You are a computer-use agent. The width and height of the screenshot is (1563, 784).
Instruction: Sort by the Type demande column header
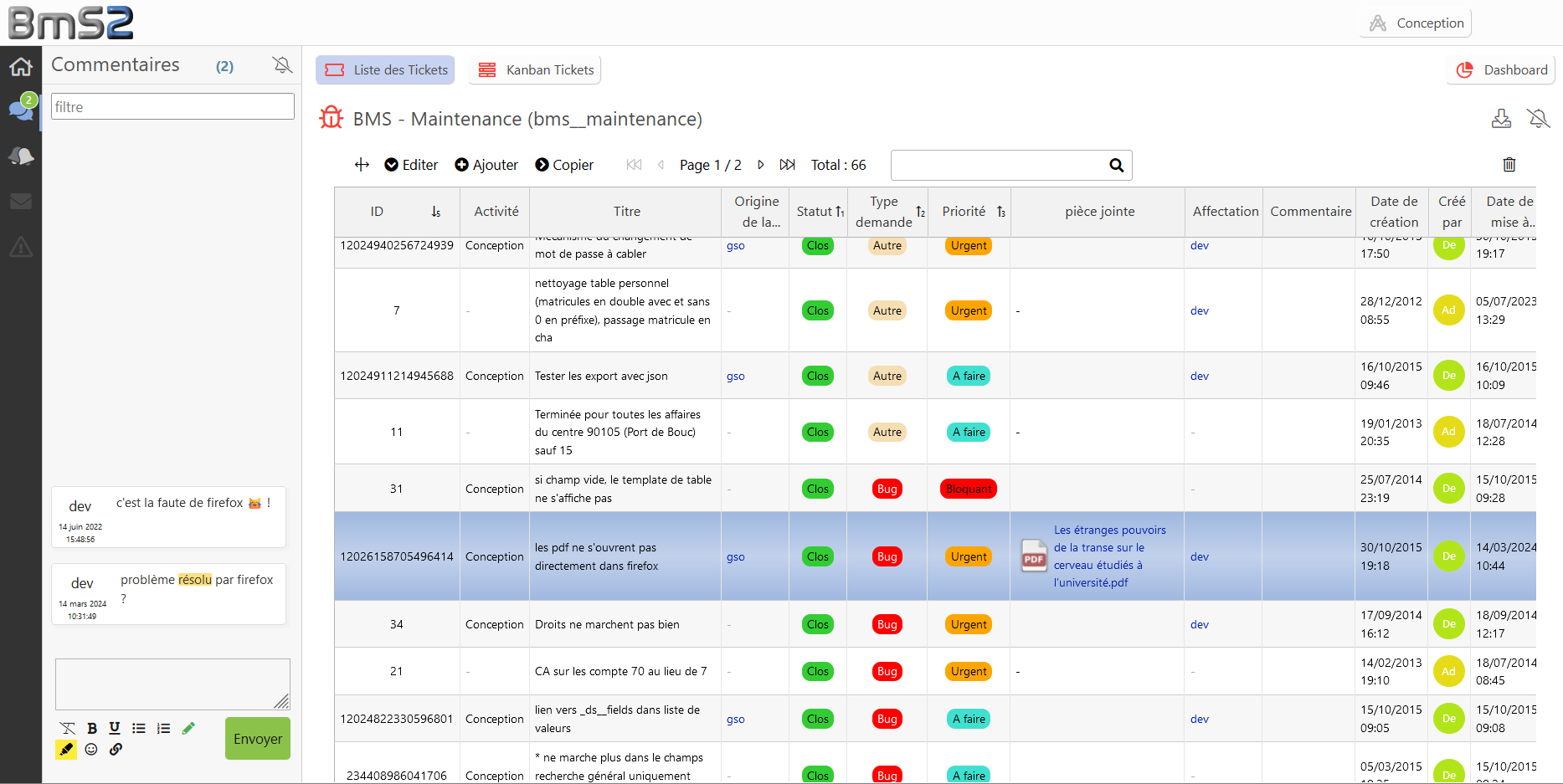[x=887, y=212]
